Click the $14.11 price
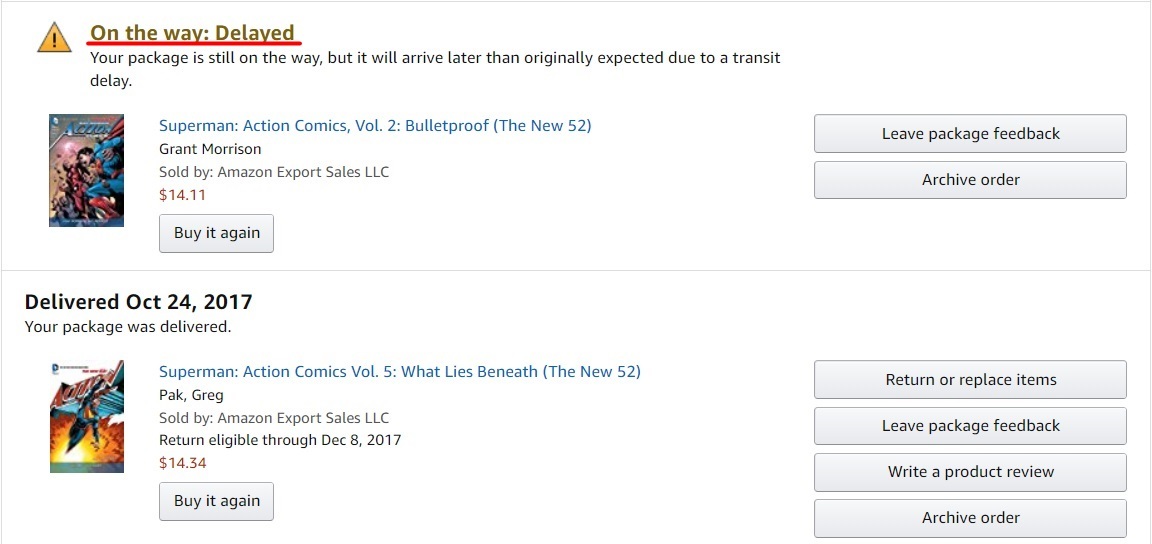The width and height of the screenshot is (1152, 544). tap(182, 195)
